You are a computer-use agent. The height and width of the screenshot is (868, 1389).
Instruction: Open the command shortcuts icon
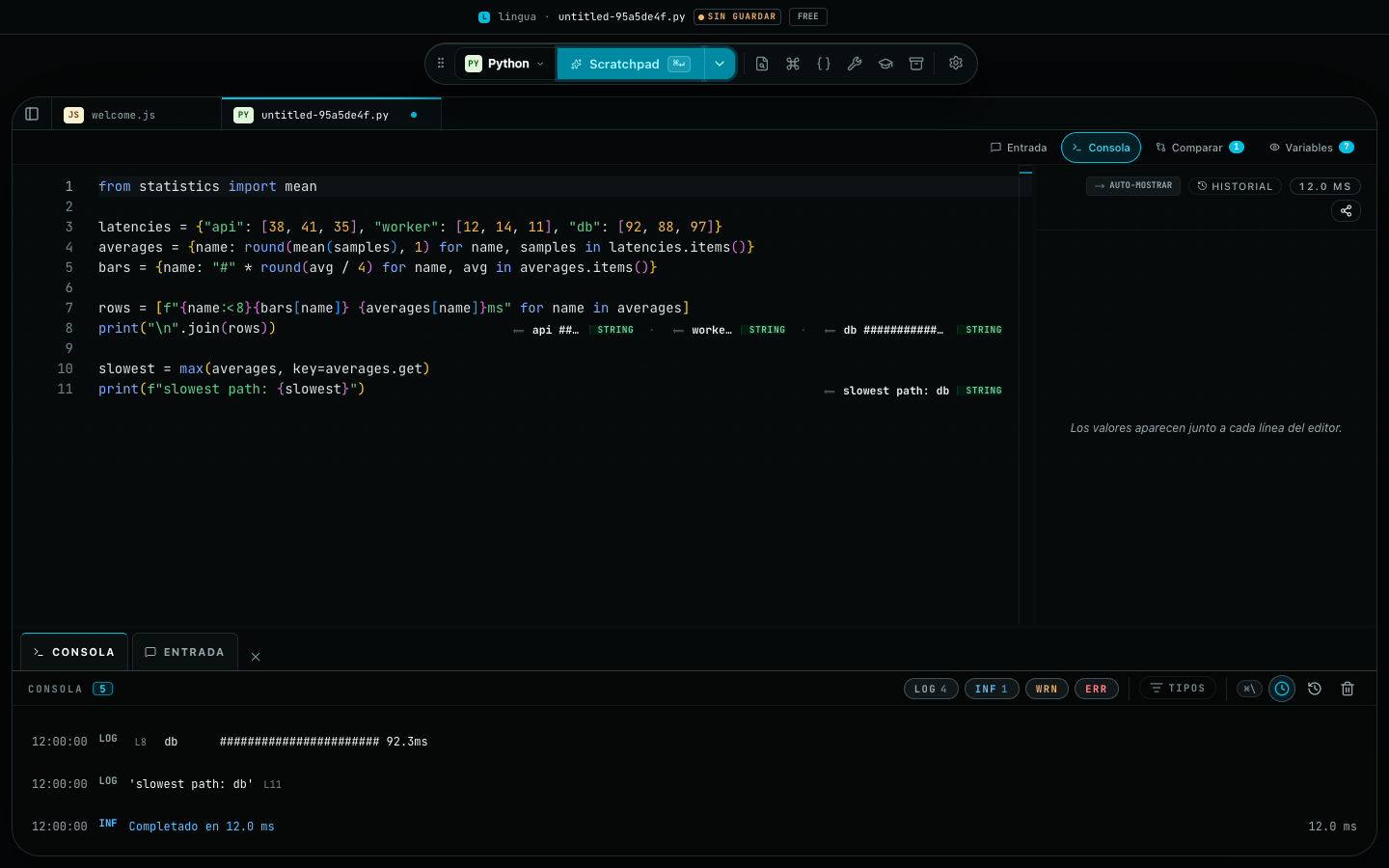tap(793, 64)
